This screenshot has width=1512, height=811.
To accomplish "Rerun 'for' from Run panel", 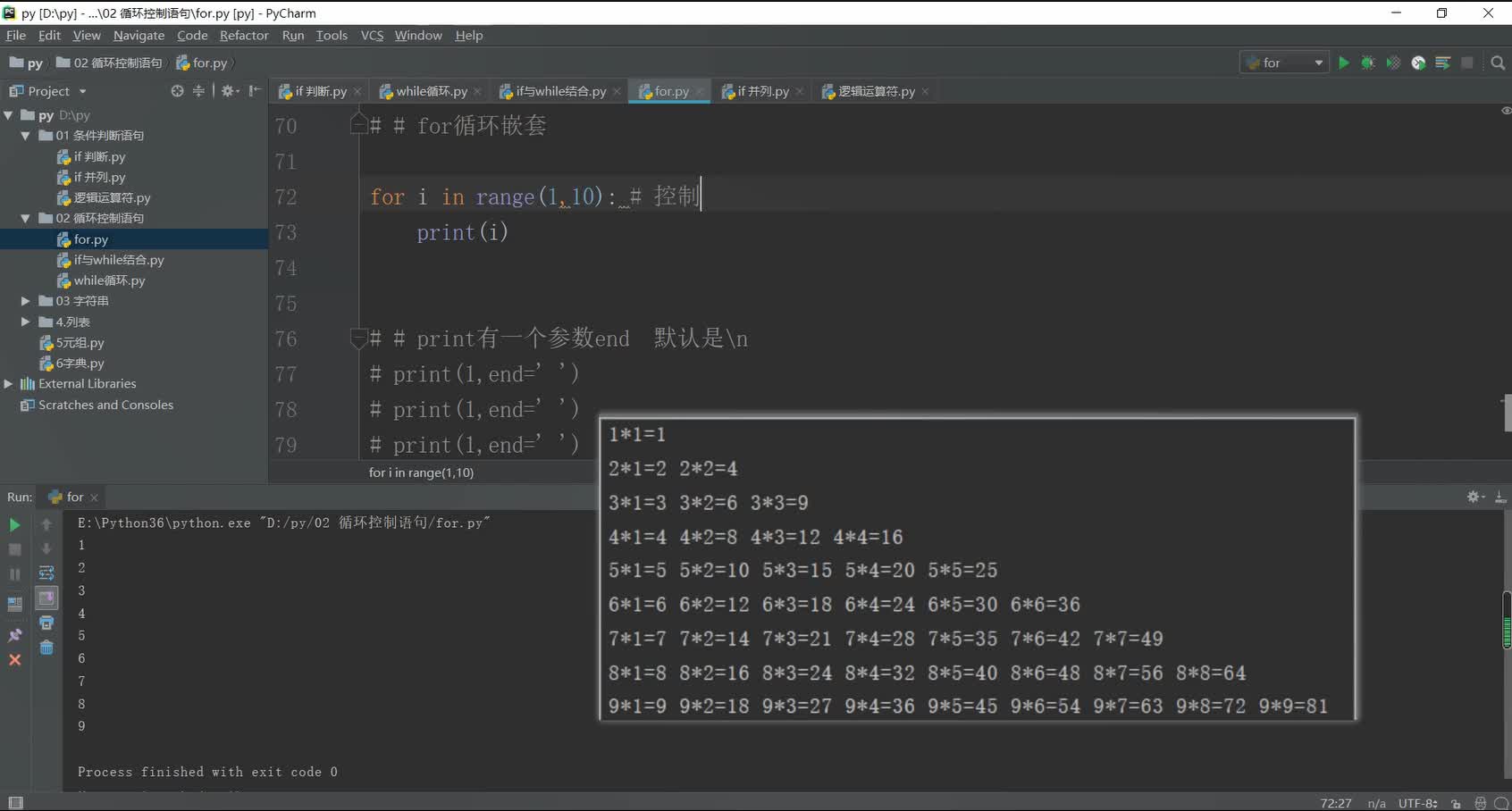I will click(14, 525).
